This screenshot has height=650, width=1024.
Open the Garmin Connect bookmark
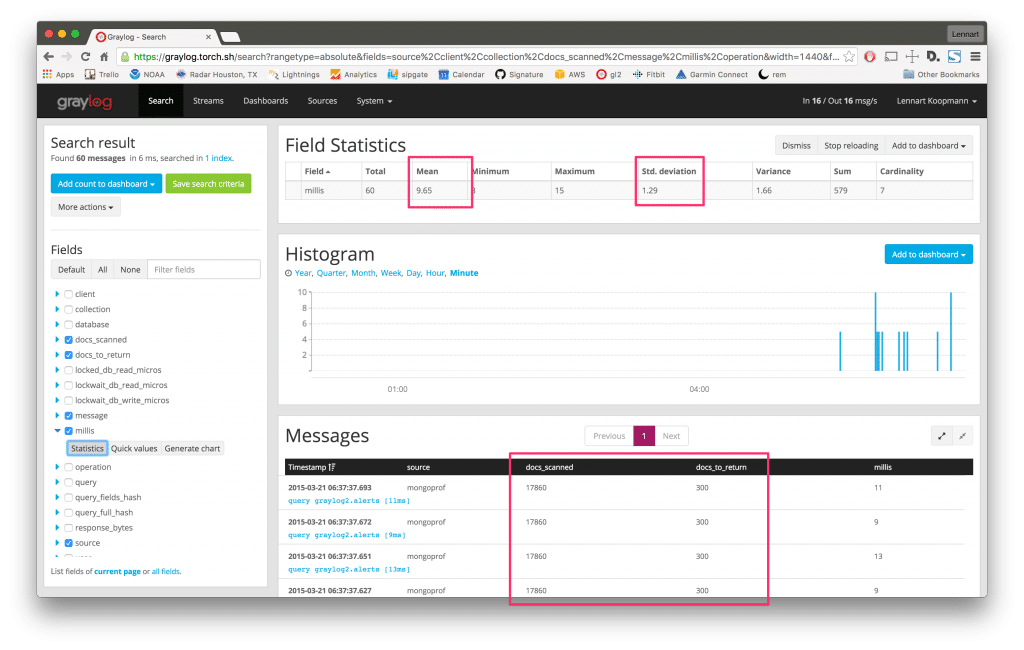click(710, 75)
